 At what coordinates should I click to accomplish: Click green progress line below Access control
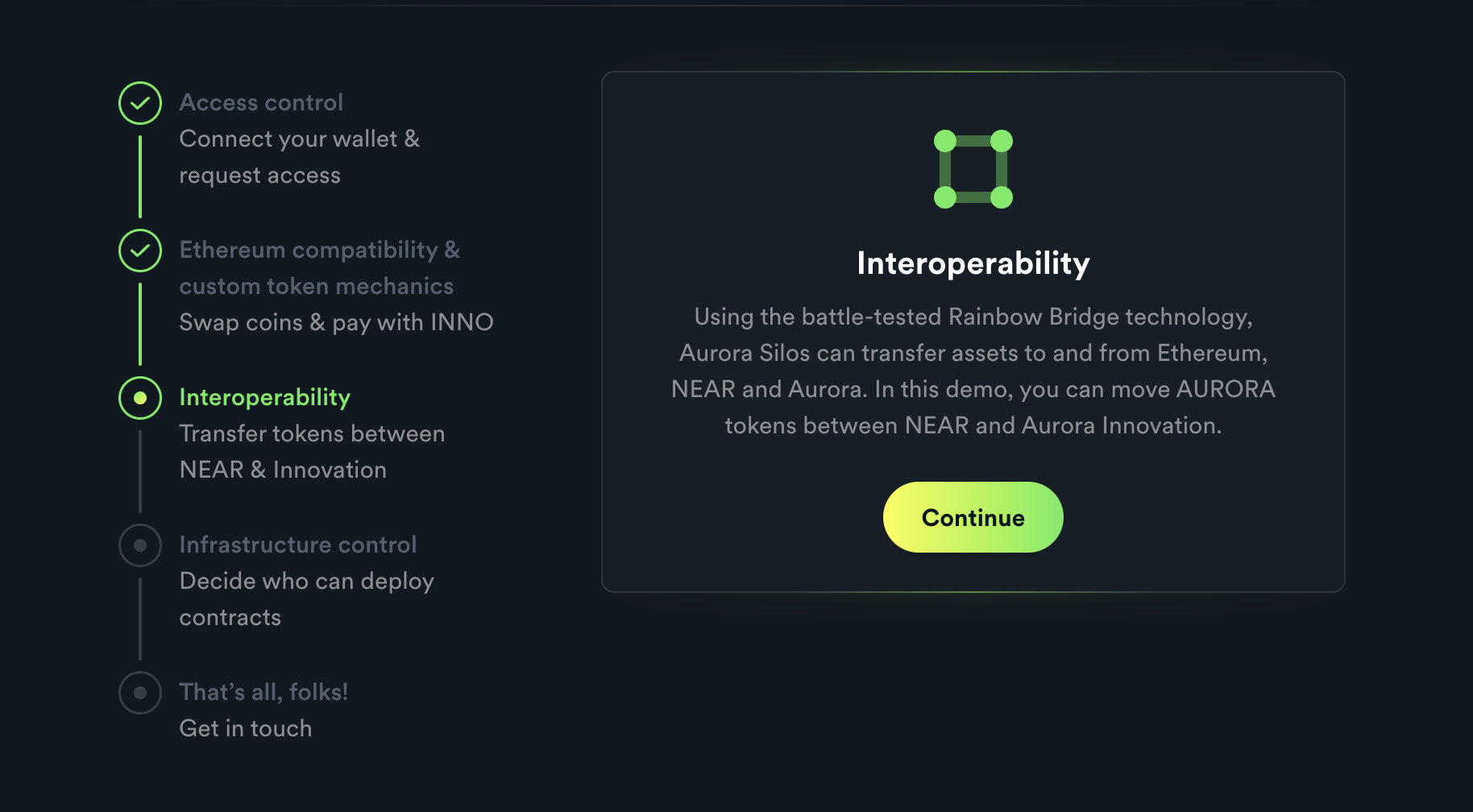(x=140, y=177)
